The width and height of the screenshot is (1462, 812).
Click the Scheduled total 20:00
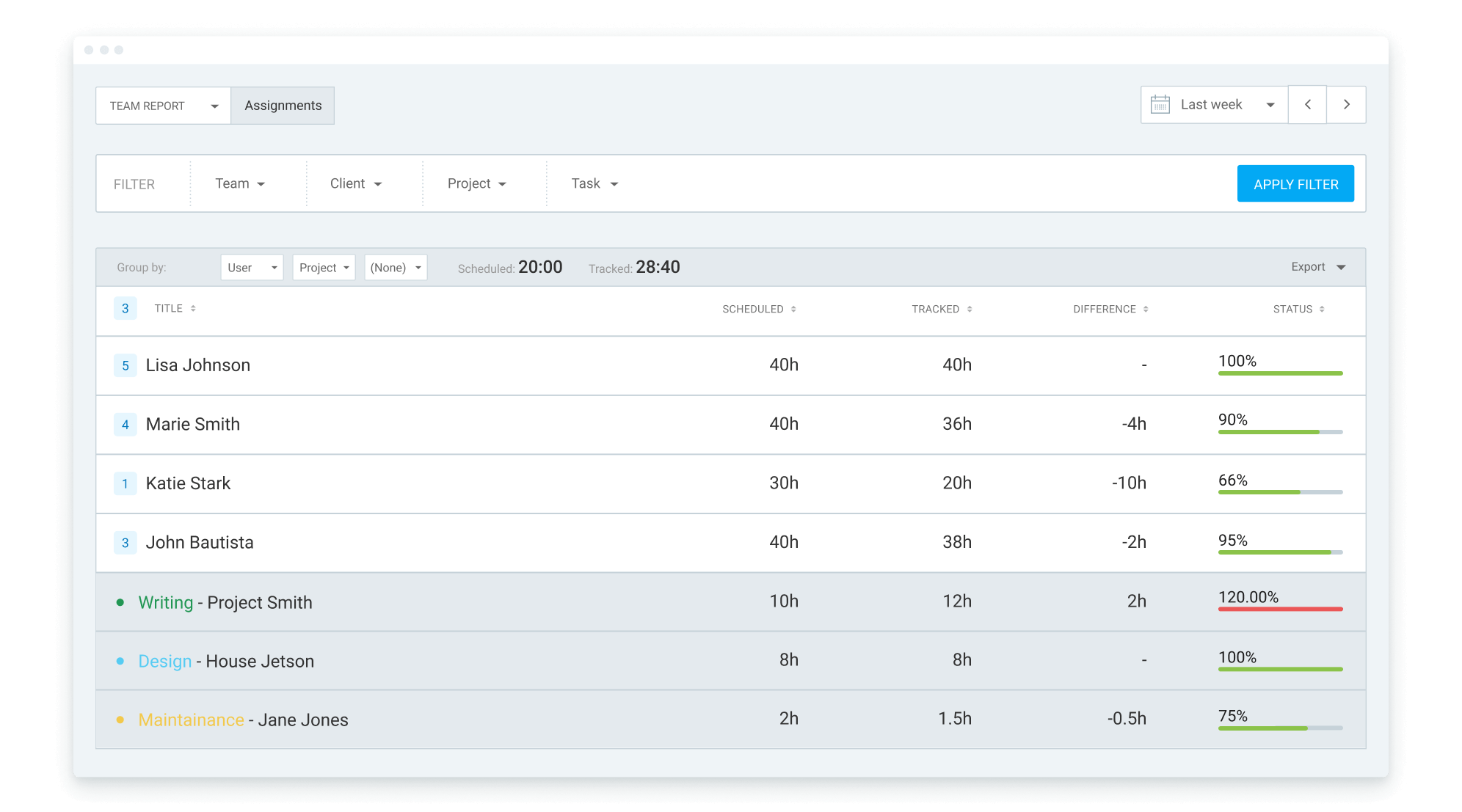[x=540, y=267]
